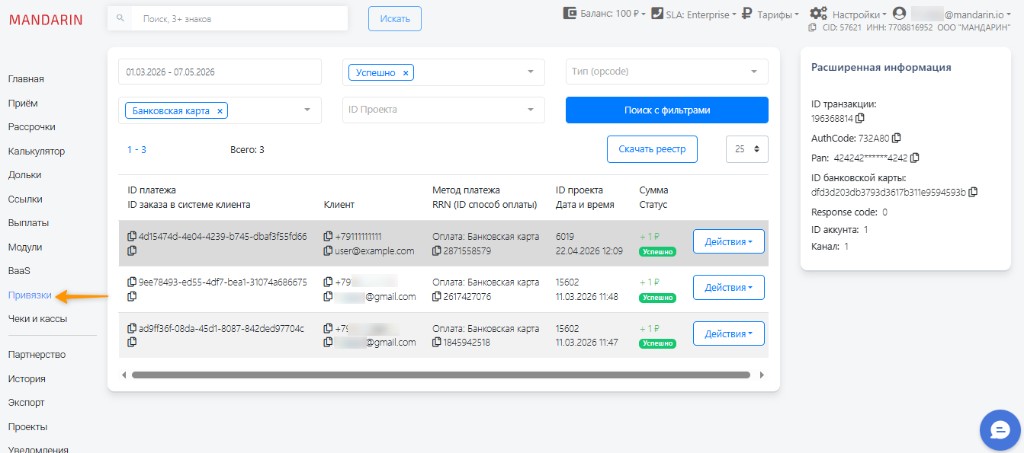The width and height of the screenshot is (1024, 453).
Task: Click the settings gears icon
Action: (818, 14)
